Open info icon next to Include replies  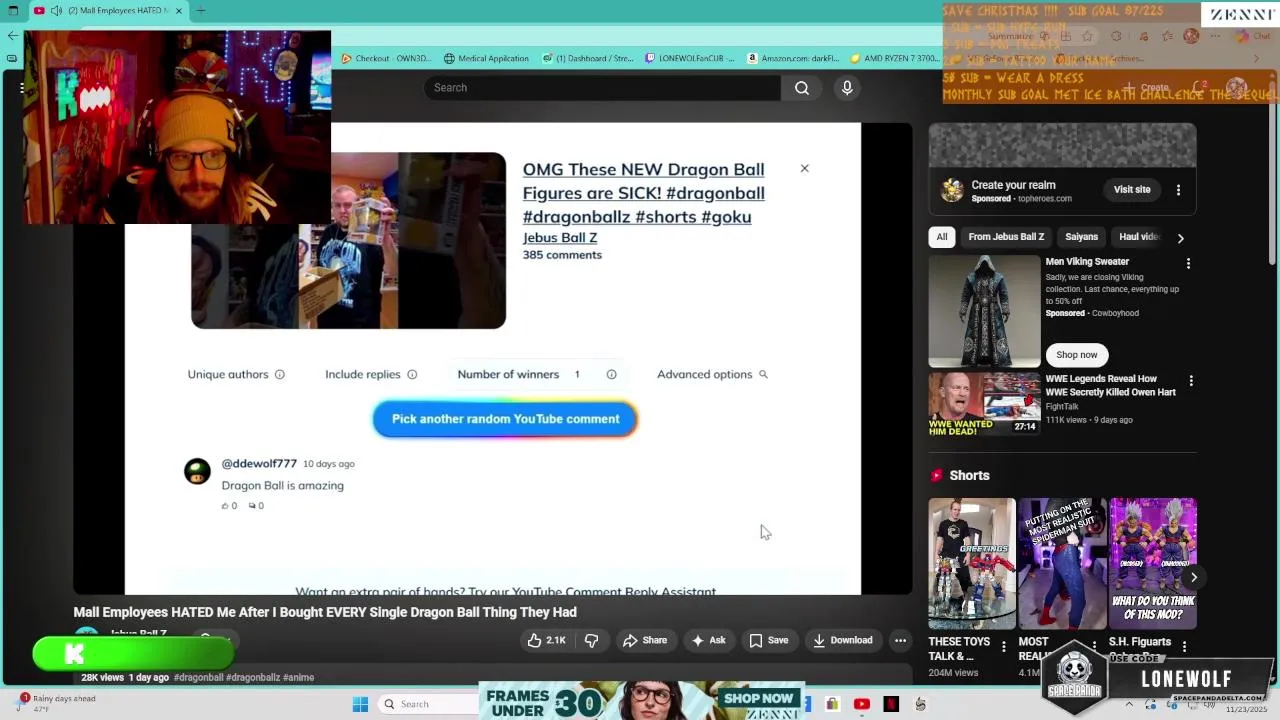click(412, 374)
